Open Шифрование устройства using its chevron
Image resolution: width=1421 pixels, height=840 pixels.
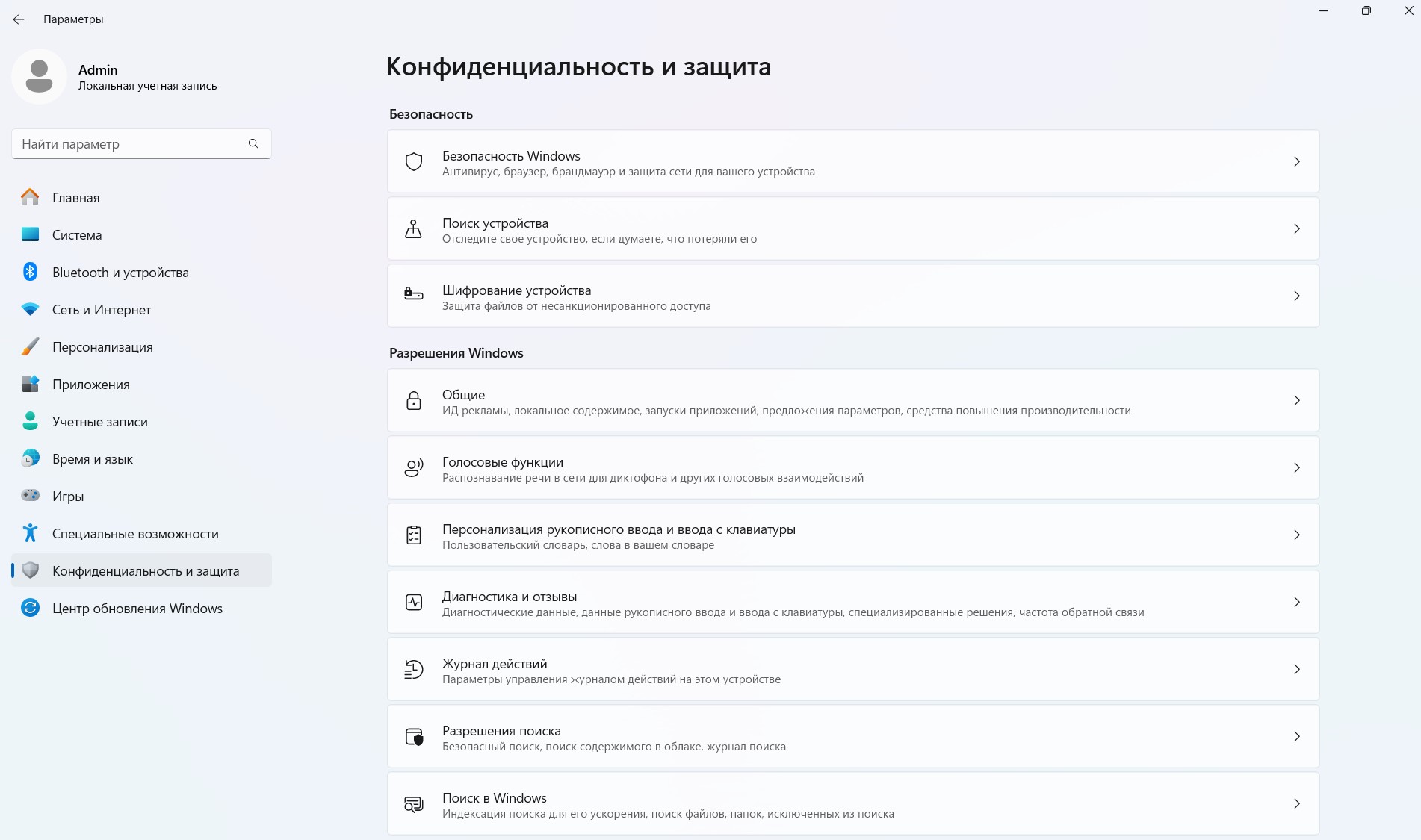[1297, 296]
